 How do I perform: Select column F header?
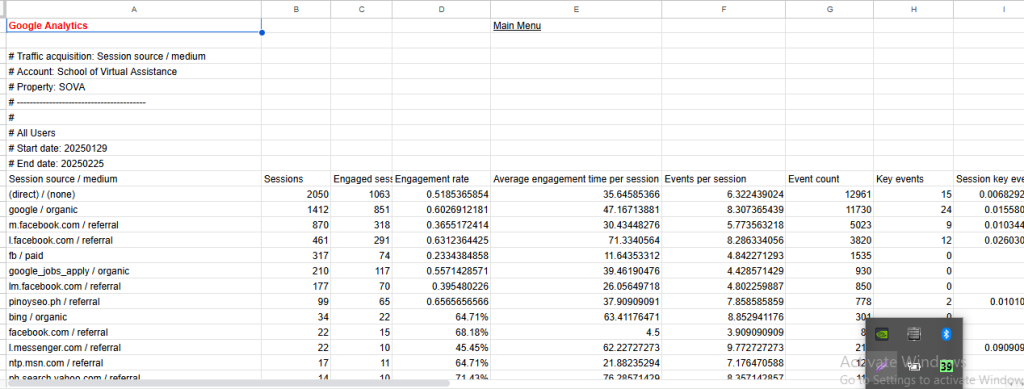click(x=724, y=9)
